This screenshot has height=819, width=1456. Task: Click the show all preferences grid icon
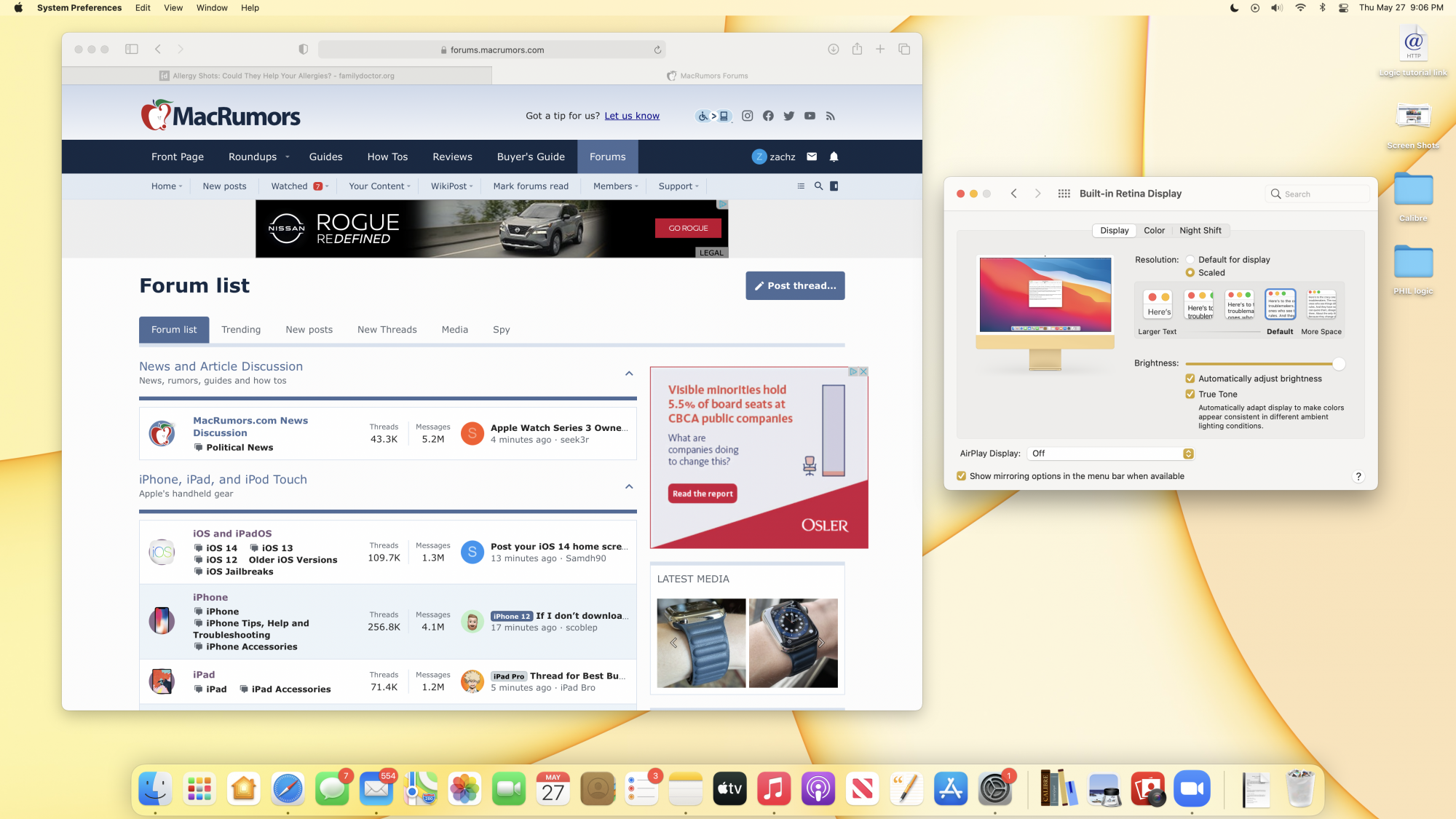1064,194
